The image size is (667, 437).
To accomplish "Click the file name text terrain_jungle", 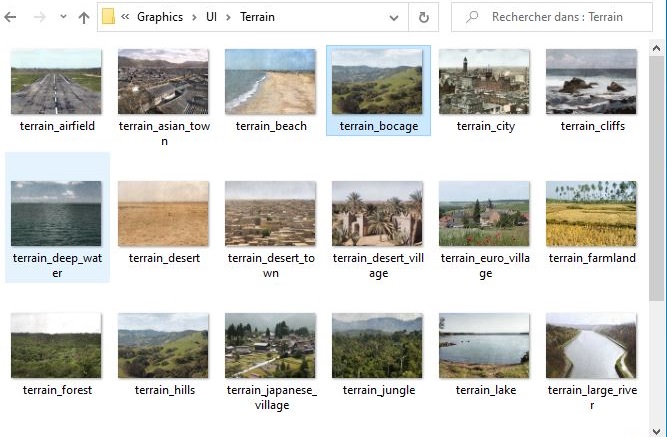I will 379,390.
